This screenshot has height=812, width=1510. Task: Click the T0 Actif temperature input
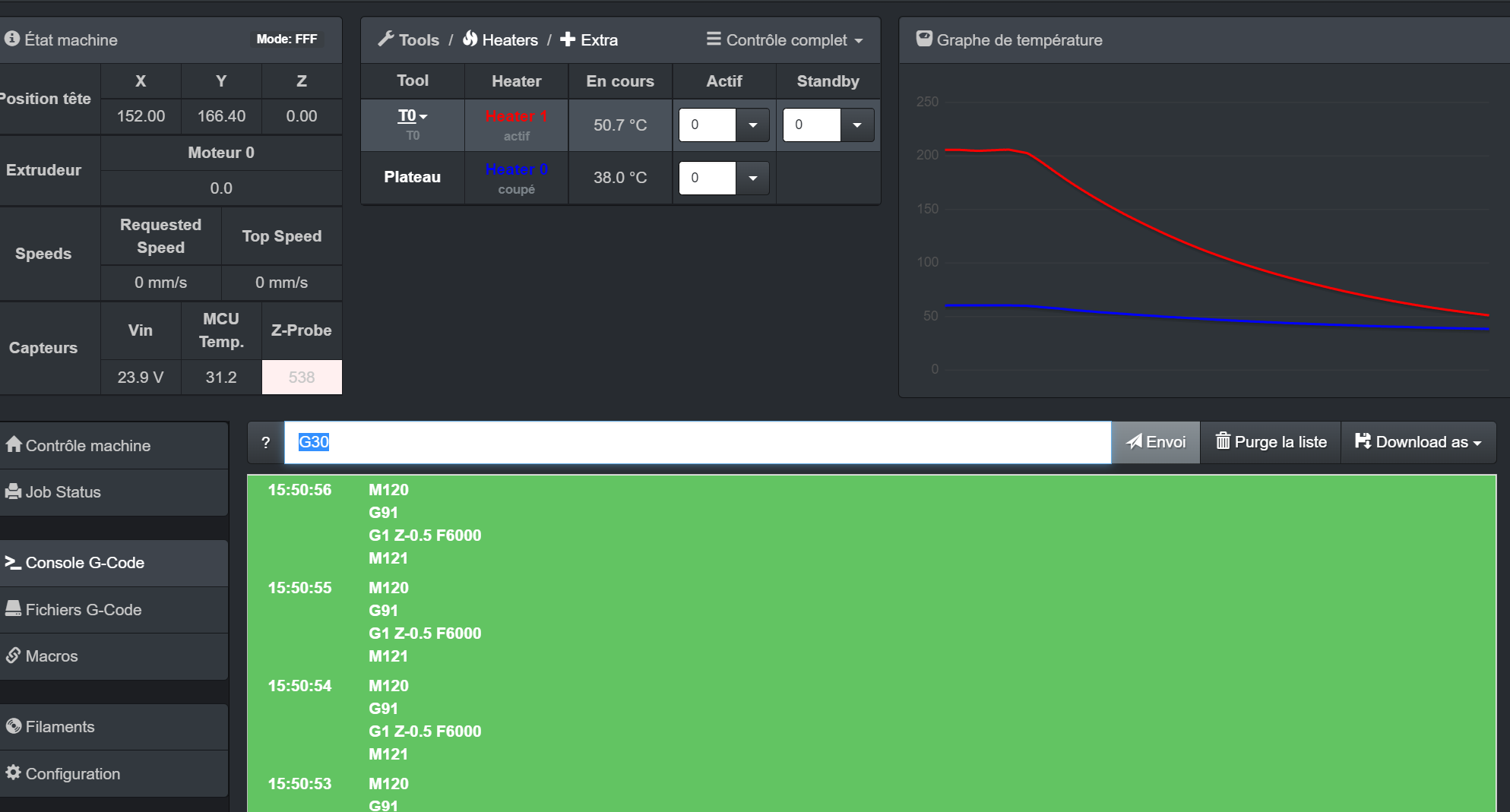pyautogui.click(x=708, y=125)
